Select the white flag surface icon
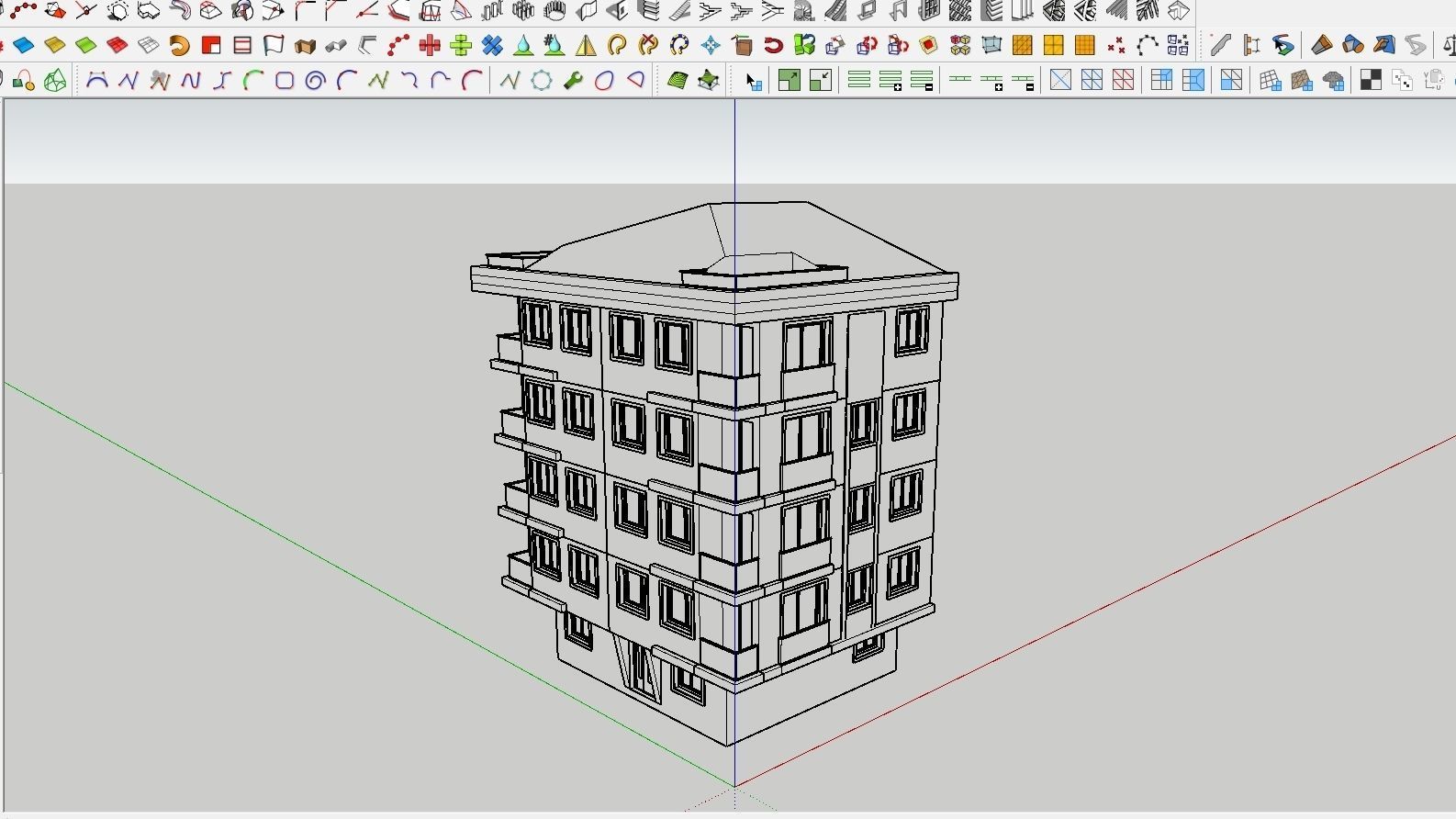 (x=274, y=45)
